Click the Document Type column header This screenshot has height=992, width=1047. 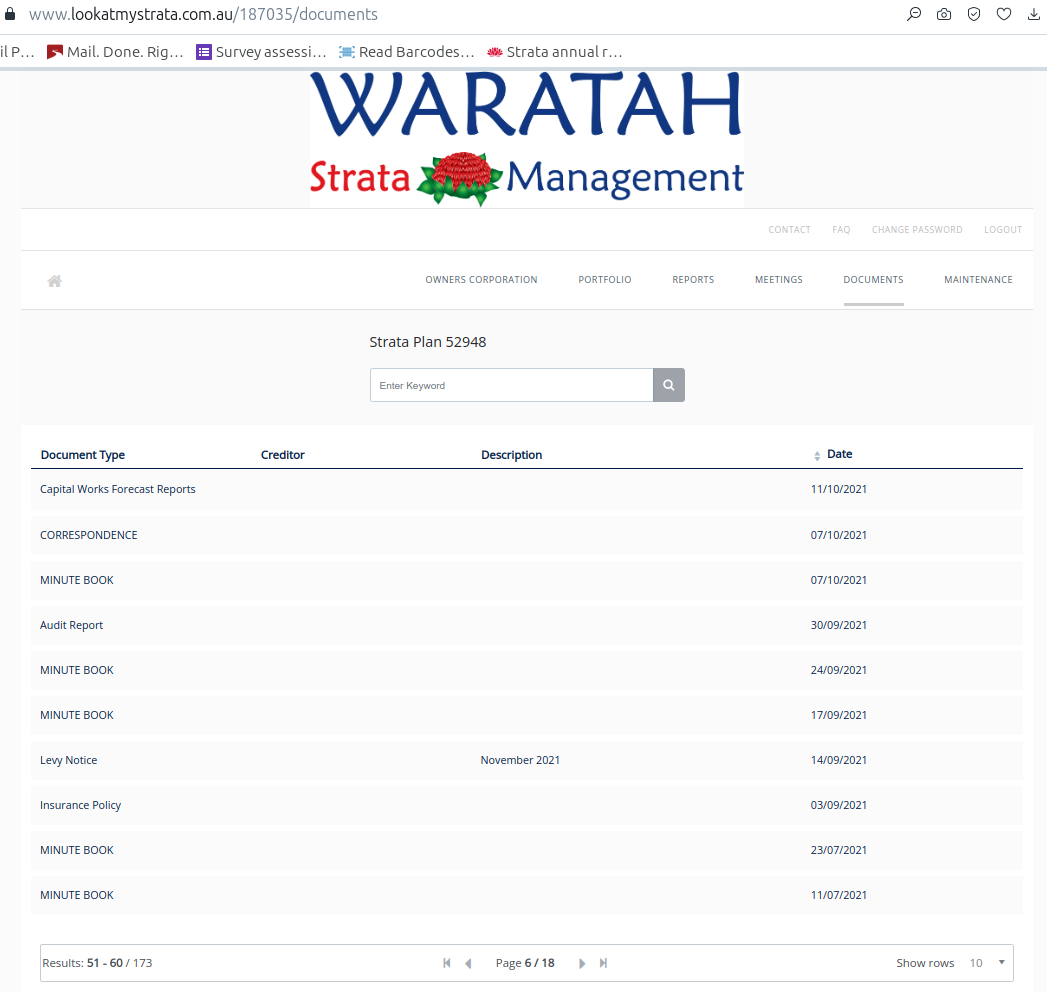tap(83, 455)
